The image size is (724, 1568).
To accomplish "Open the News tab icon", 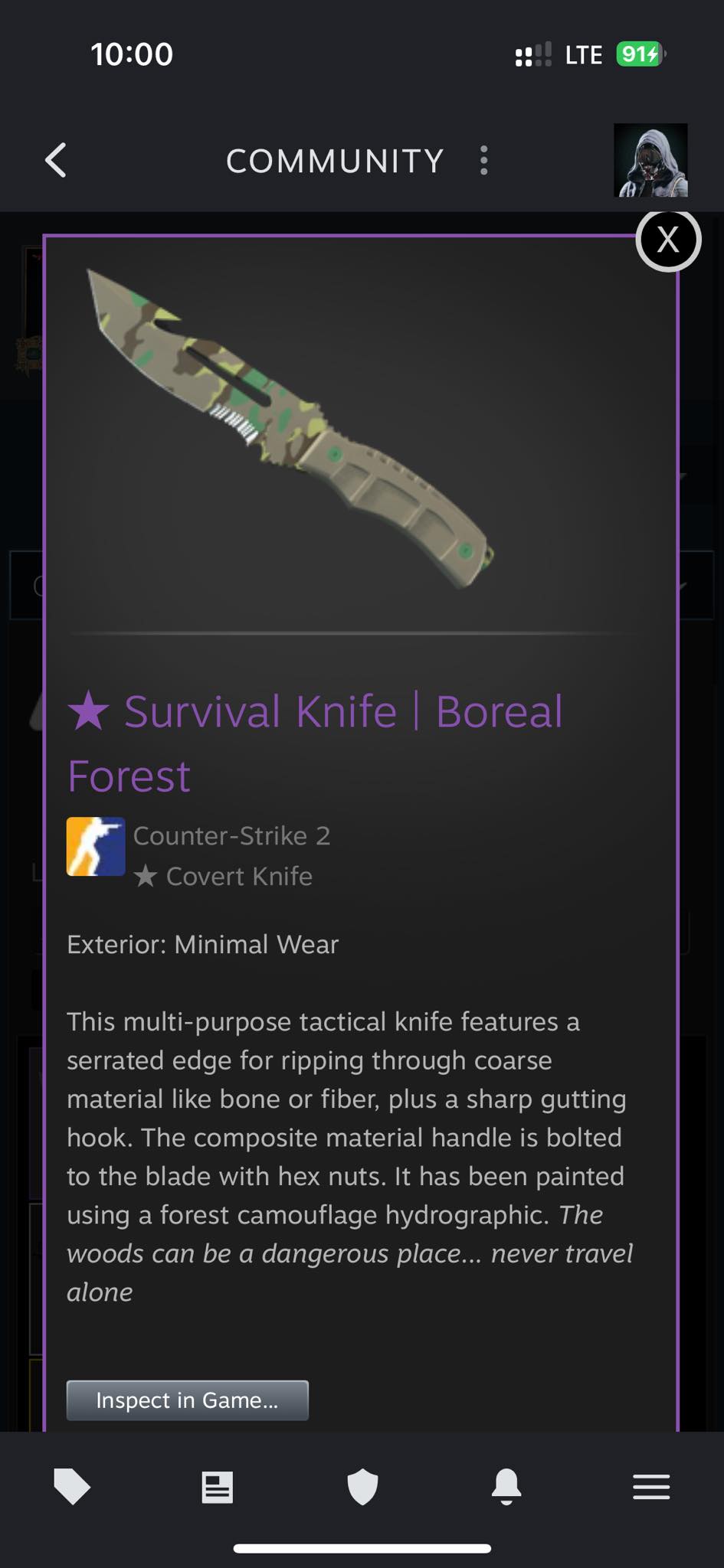I will tap(217, 1487).
